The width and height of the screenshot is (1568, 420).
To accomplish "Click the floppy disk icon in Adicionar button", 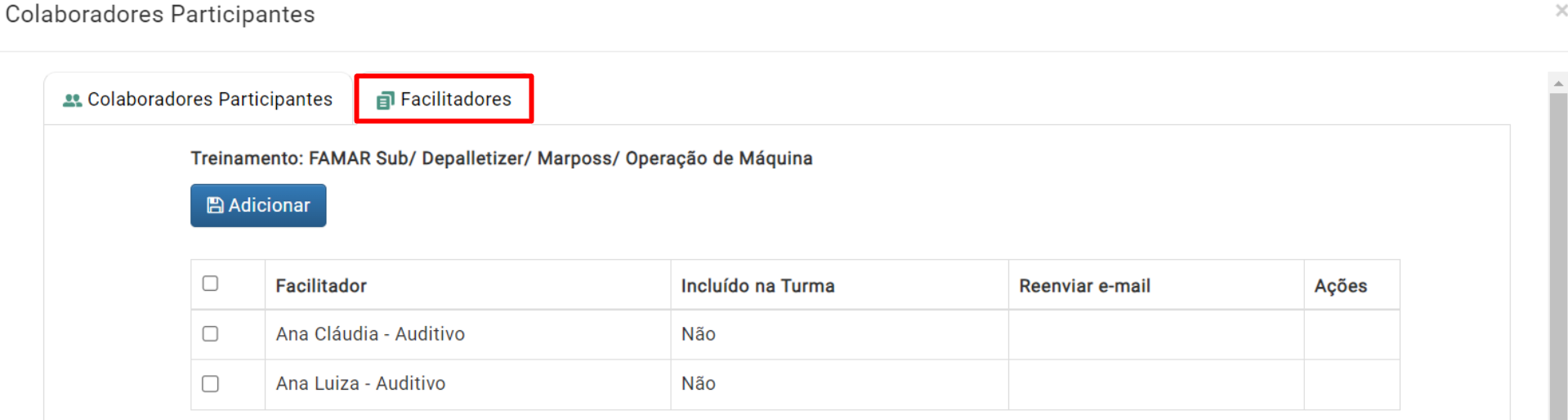I will tap(215, 205).
